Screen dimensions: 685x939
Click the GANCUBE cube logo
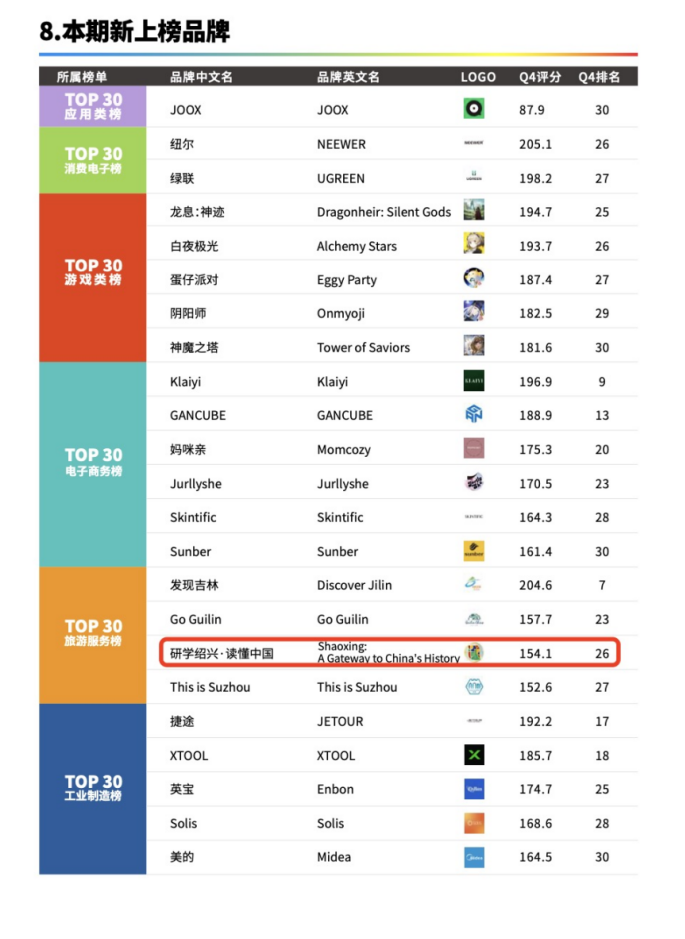coord(474,415)
